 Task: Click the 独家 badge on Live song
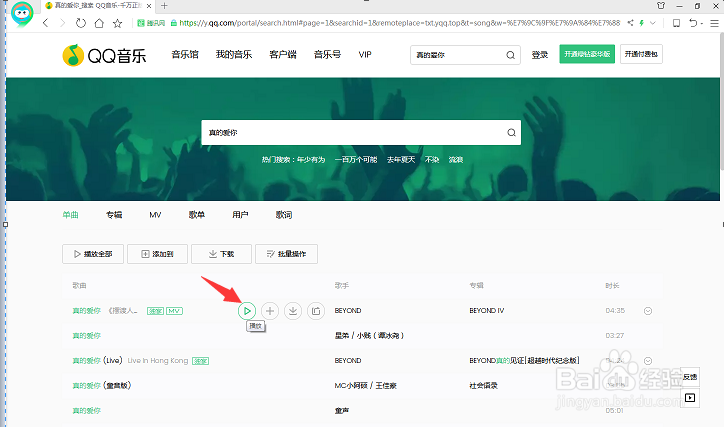(200, 361)
